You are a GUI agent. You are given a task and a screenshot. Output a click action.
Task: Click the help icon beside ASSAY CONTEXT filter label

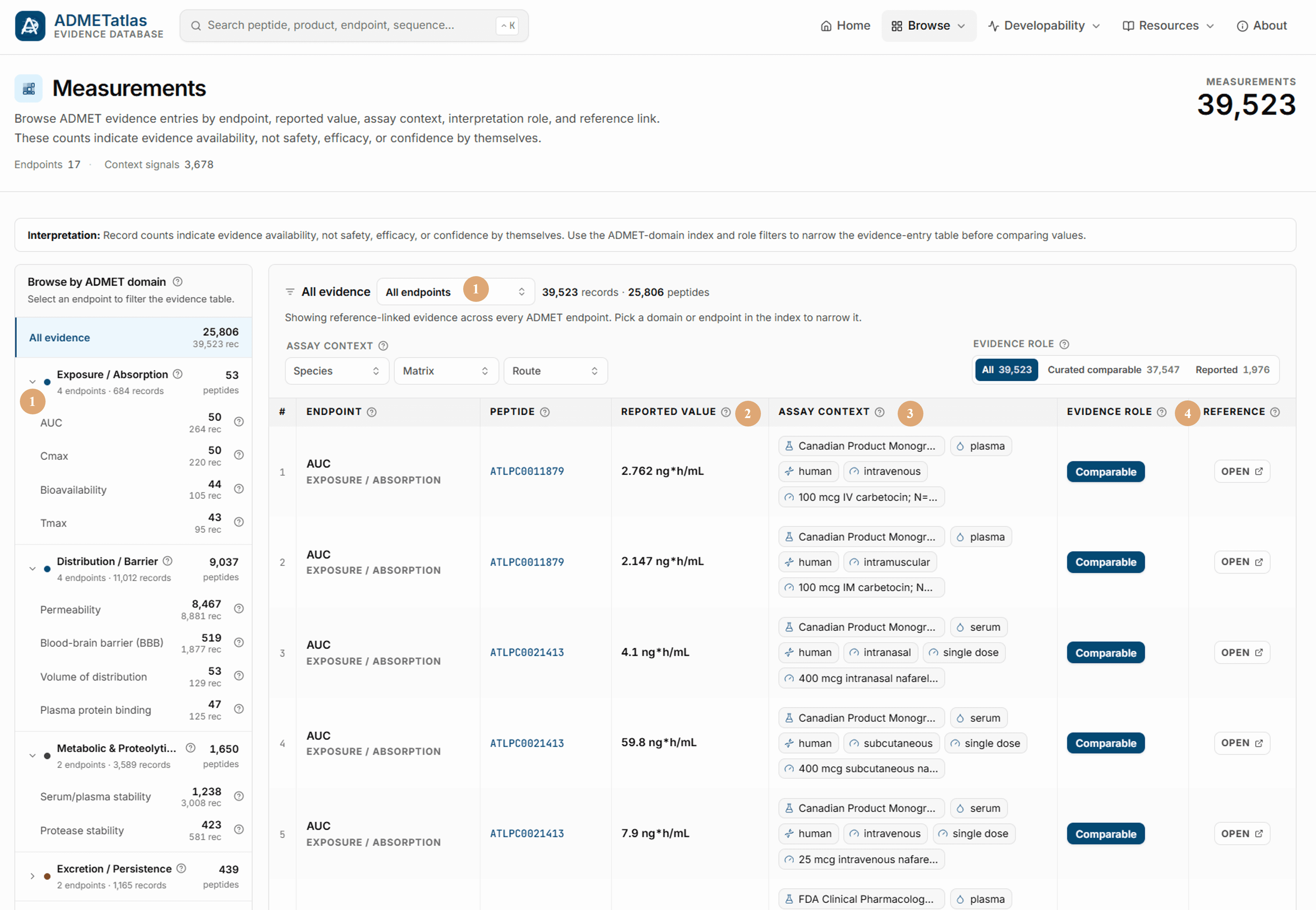tap(383, 346)
